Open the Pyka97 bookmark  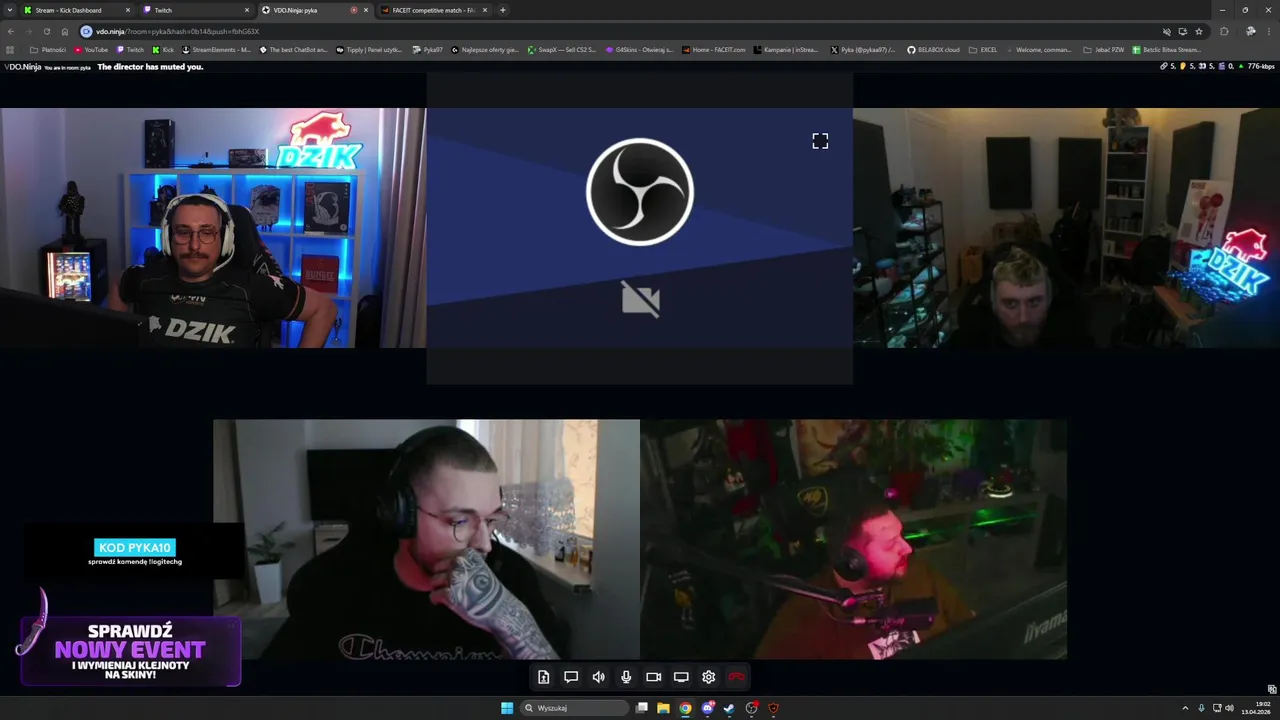(428, 49)
